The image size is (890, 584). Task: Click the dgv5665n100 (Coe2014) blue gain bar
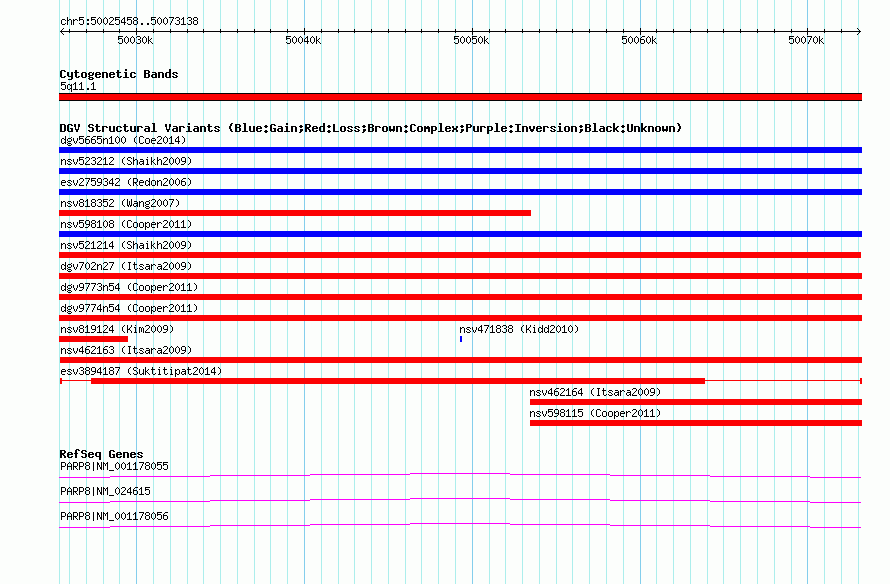[x=460, y=150]
